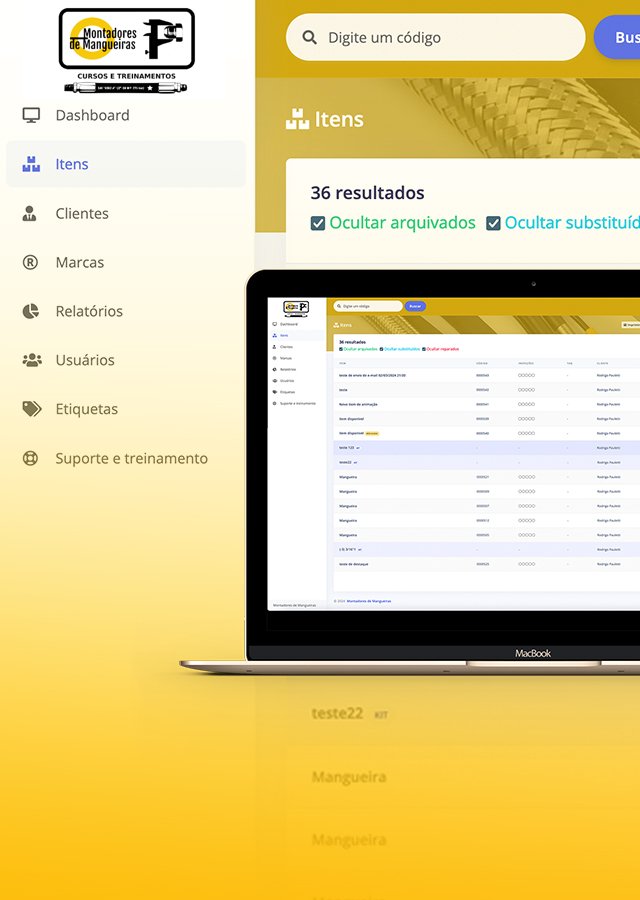
Task: Click the Relatórios pie chart icon in the large sidebar
Action: click(x=30, y=311)
